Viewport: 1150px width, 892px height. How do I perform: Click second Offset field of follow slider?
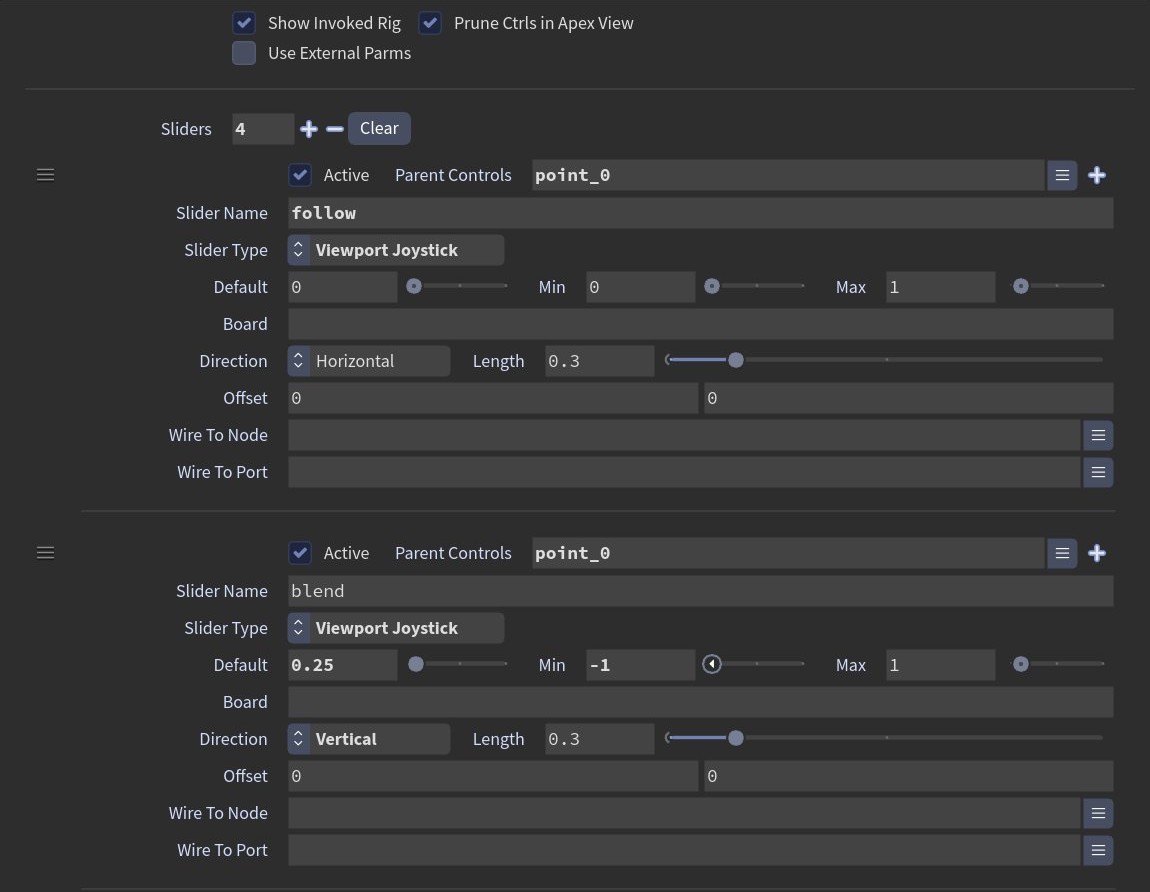pyautogui.click(x=909, y=398)
